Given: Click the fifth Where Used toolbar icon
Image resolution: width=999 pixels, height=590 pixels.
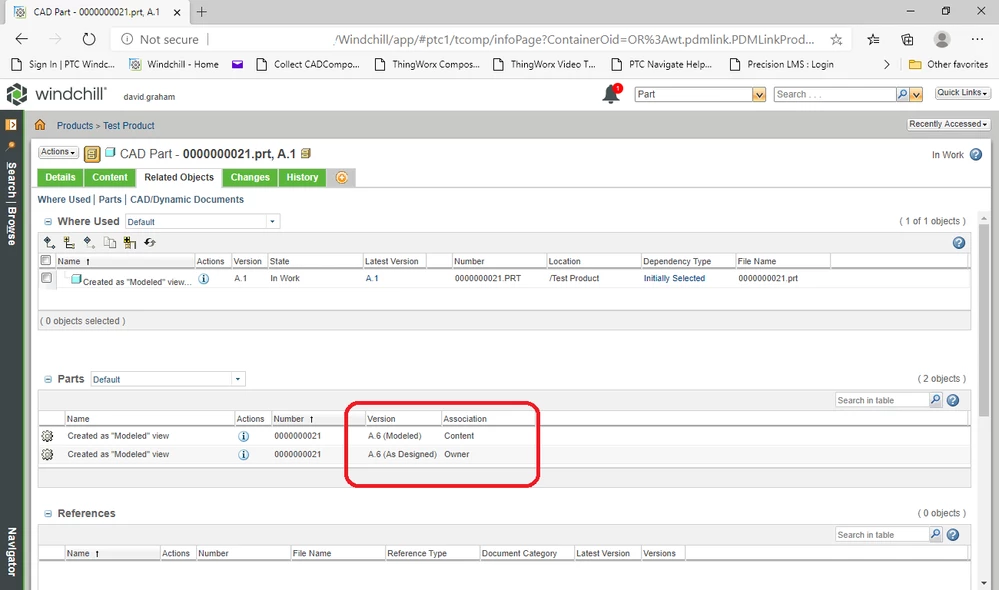Looking at the screenshot, I should 130,242.
